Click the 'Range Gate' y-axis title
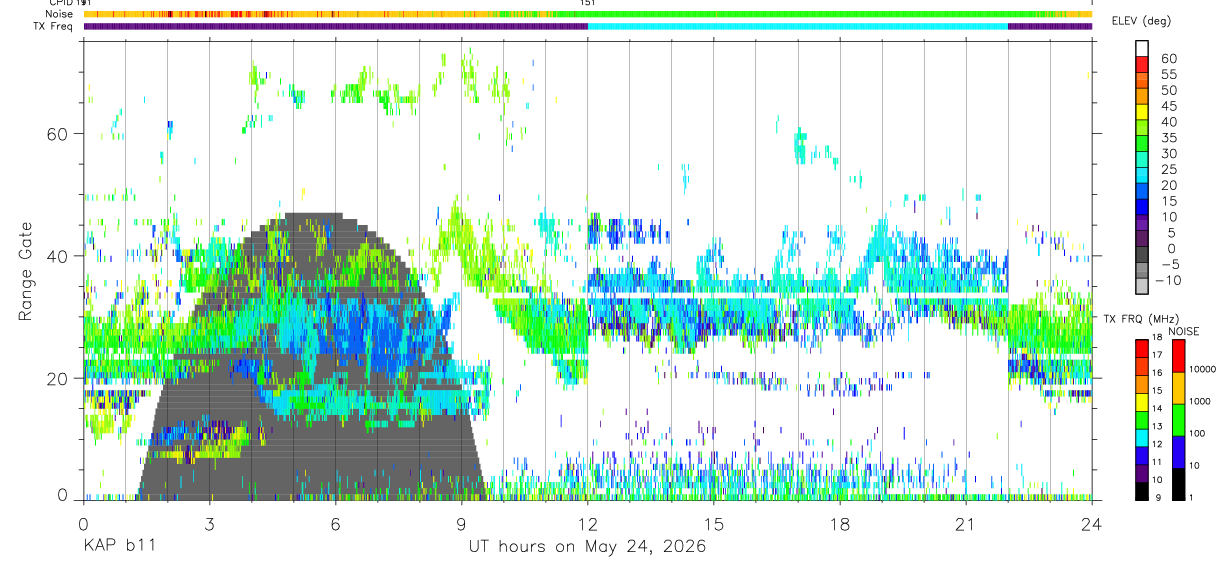 click(26, 271)
